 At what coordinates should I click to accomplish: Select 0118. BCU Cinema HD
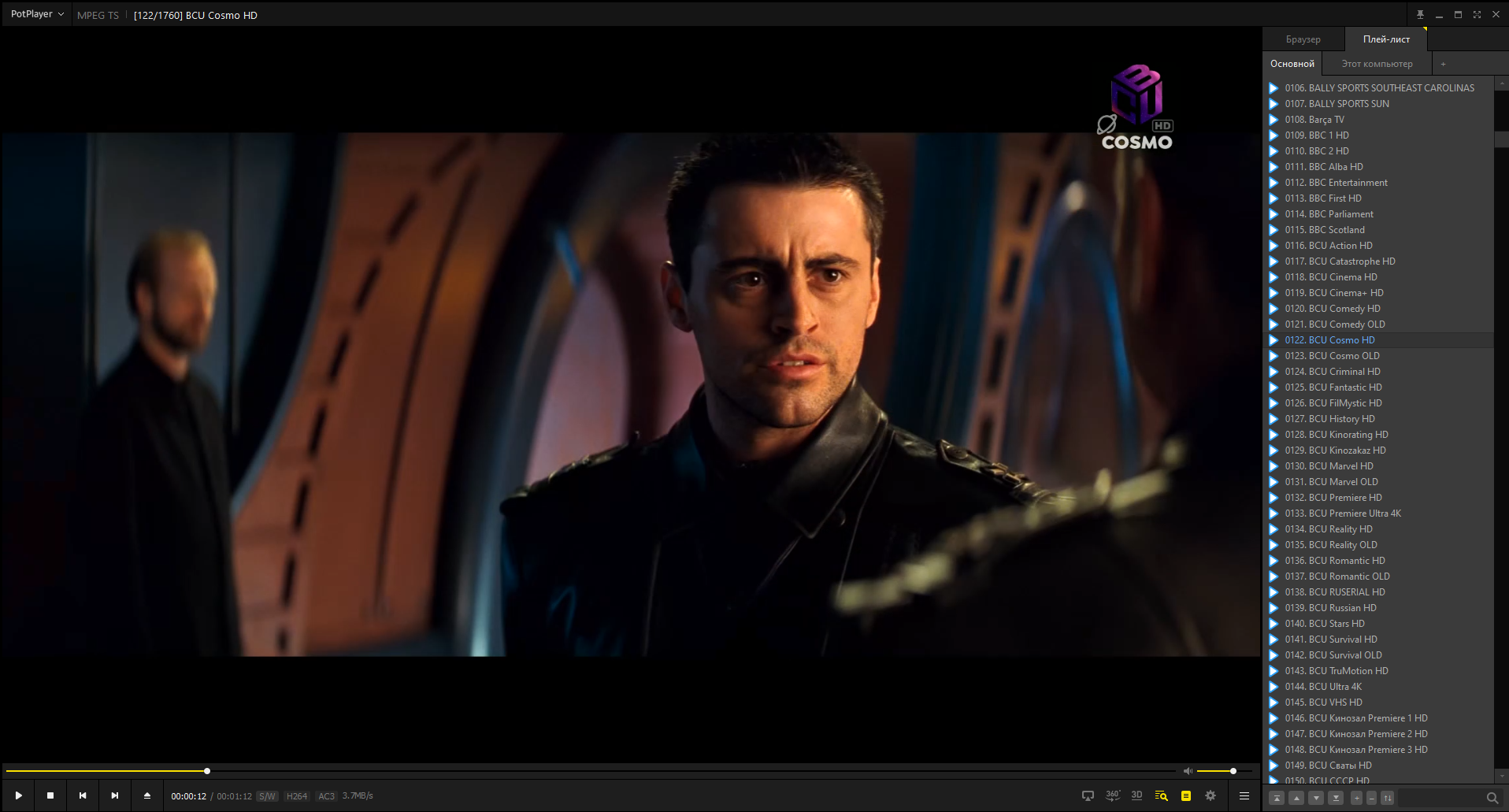tap(1378, 277)
